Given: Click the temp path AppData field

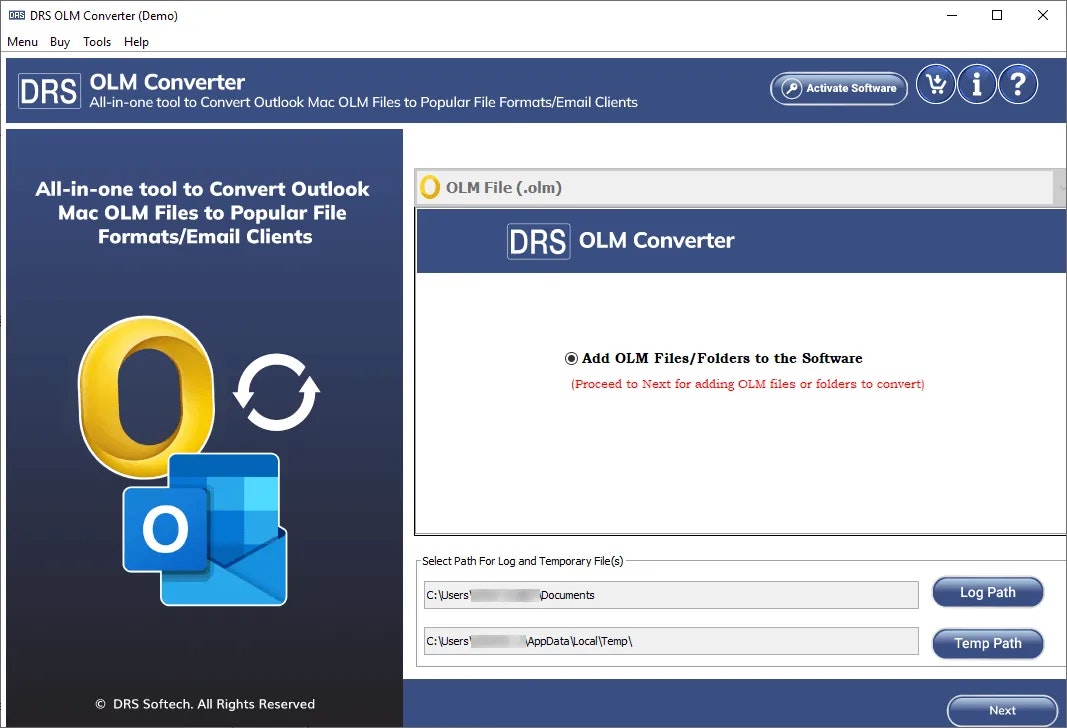Looking at the screenshot, I should pyautogui.click(x=671, y=641).
